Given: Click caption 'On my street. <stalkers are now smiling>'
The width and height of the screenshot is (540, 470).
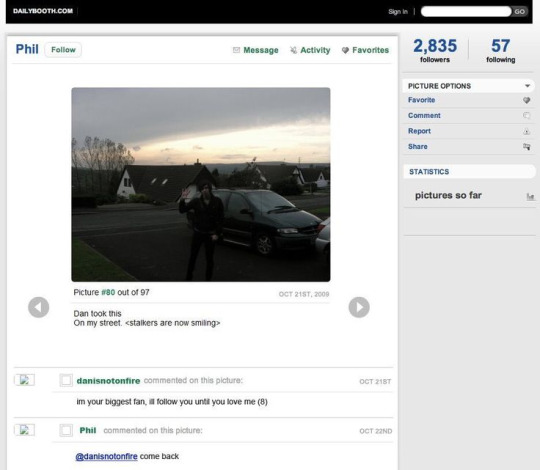Looking at the screenshot, I should [147, 323].
